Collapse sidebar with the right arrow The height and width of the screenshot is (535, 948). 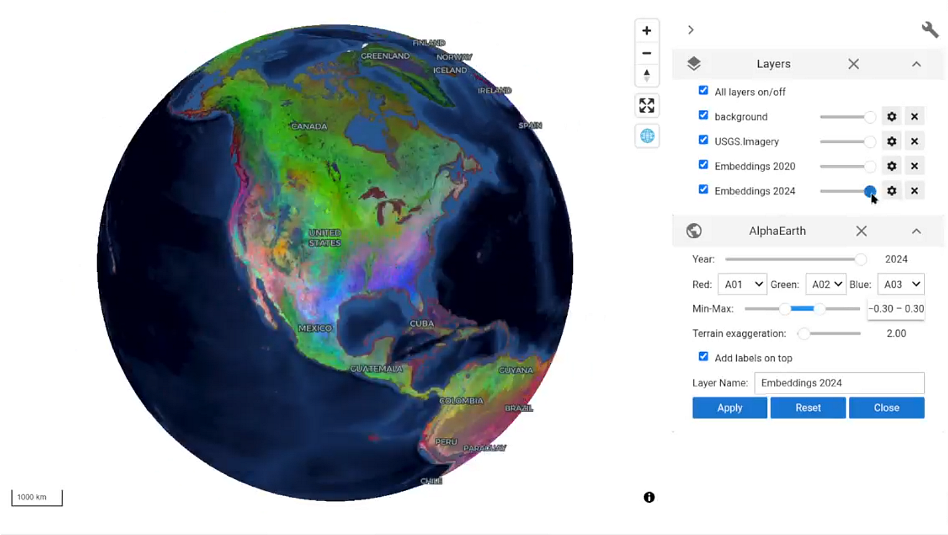(x=690, y=30)
